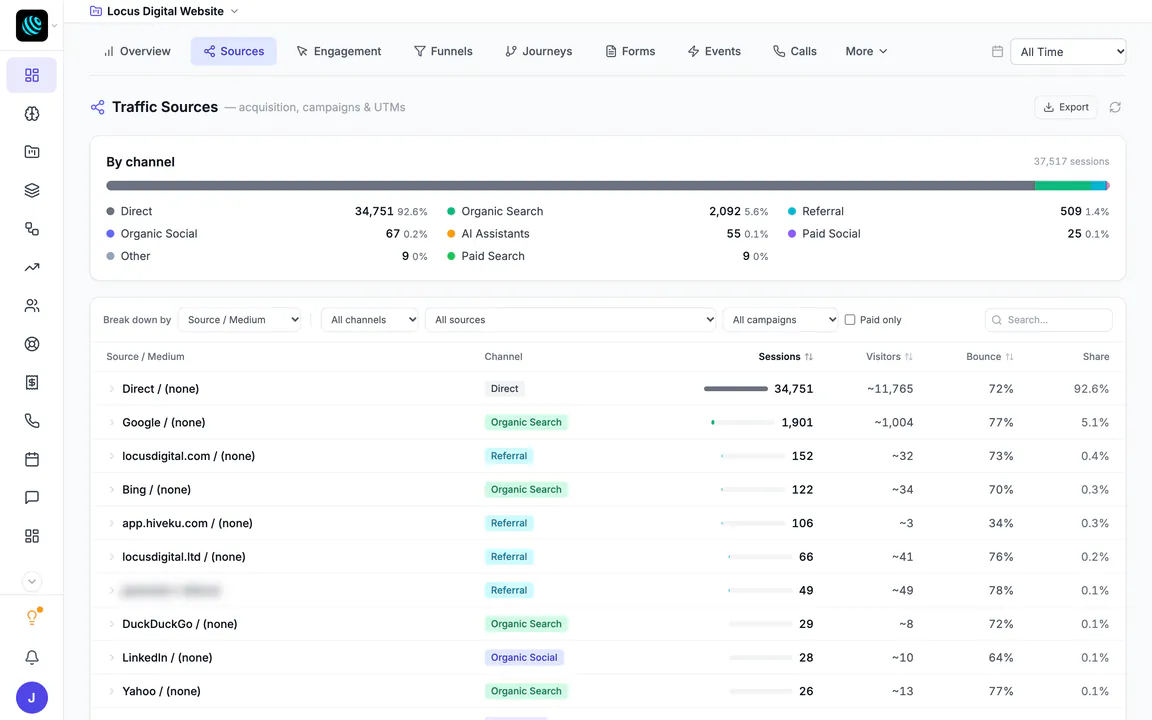Open the Locus Digital Website project dropdown

pos(164,11)
